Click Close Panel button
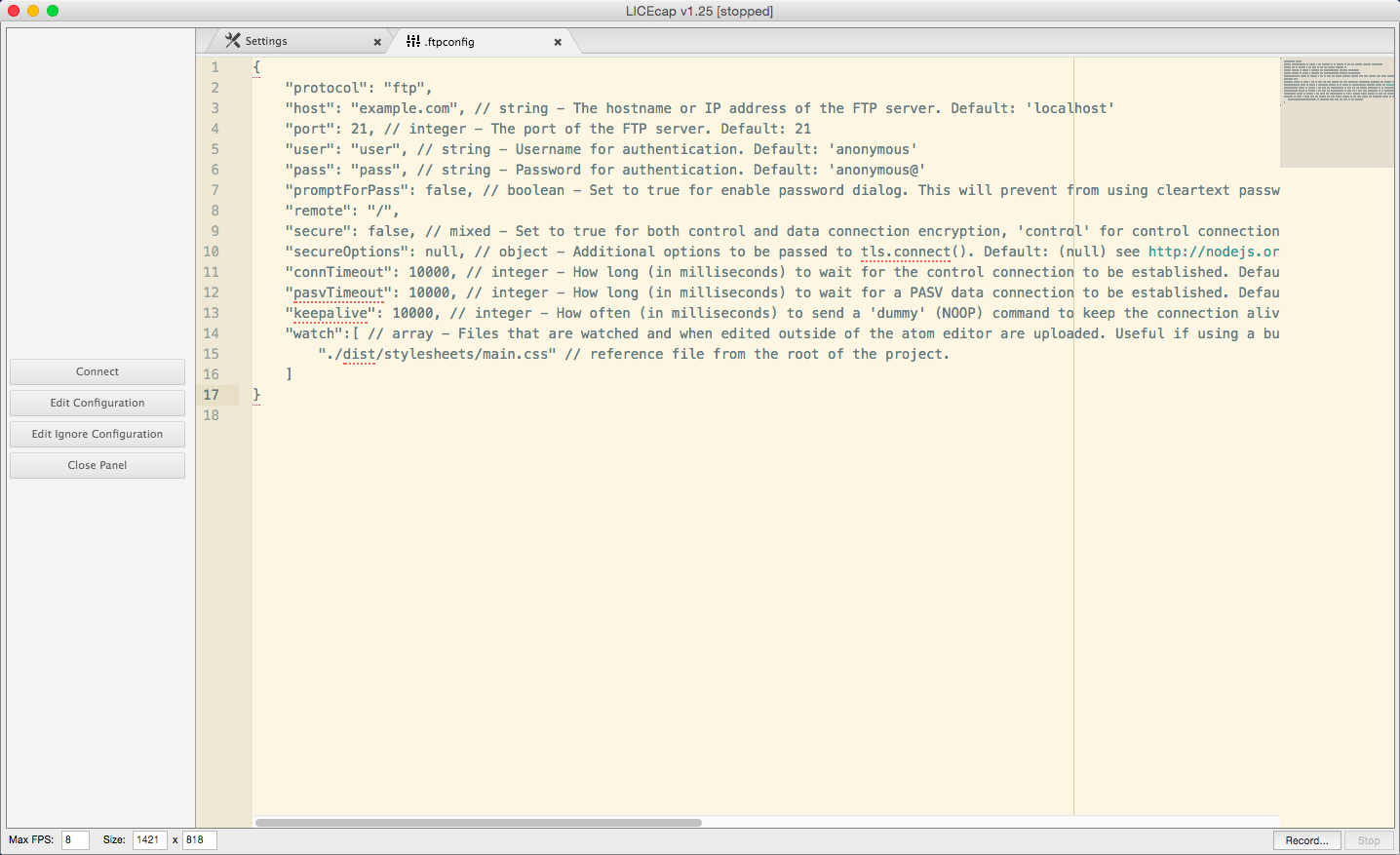This screenshot has width=1400, height=855. 97,465
